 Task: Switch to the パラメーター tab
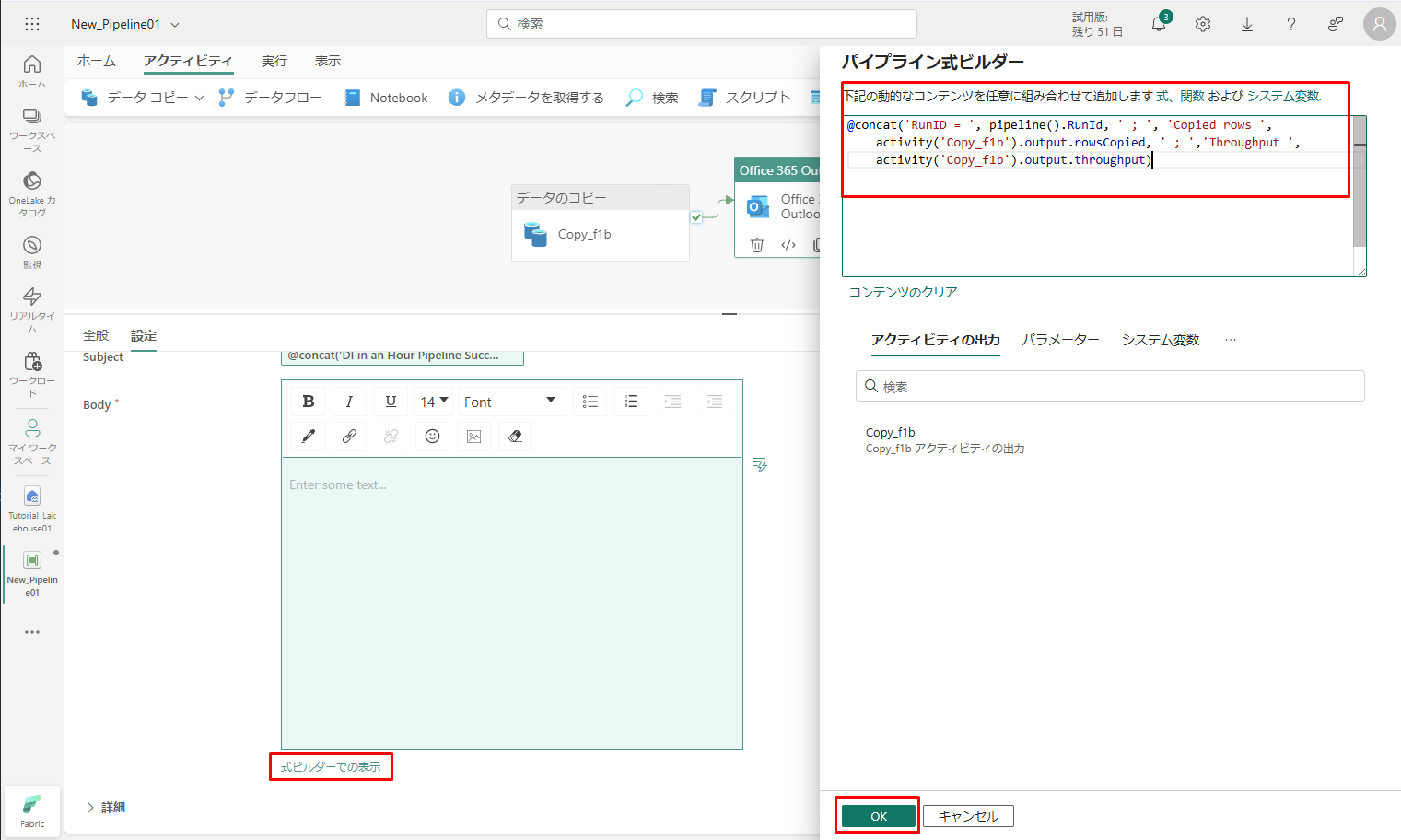click(x=1060, y=340)
